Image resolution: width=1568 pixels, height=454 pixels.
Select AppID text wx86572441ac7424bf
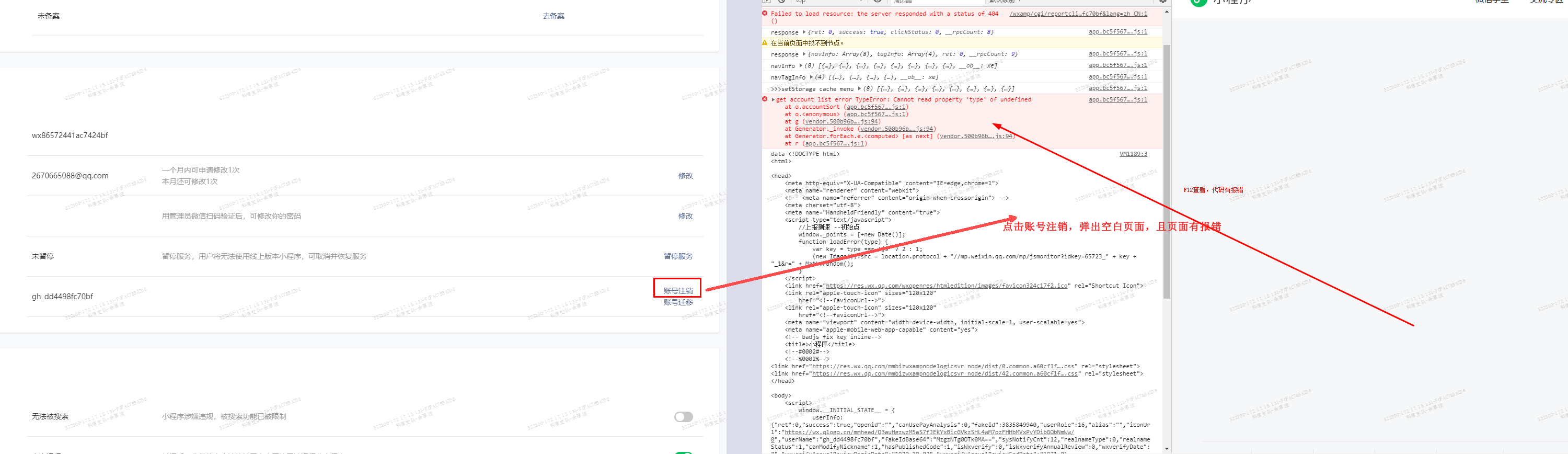click(70, 135)
